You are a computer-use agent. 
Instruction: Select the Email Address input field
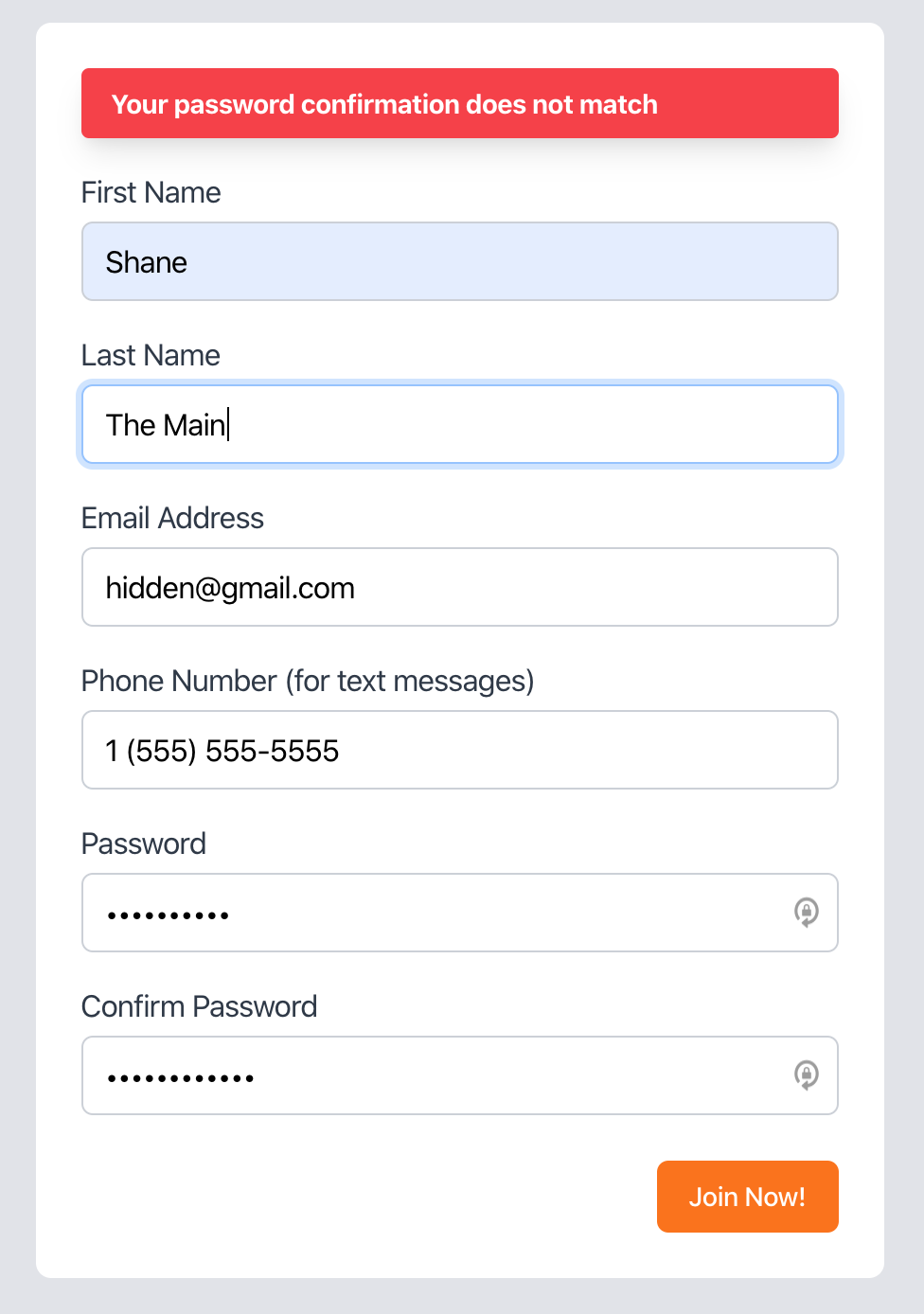coord(460,587)
